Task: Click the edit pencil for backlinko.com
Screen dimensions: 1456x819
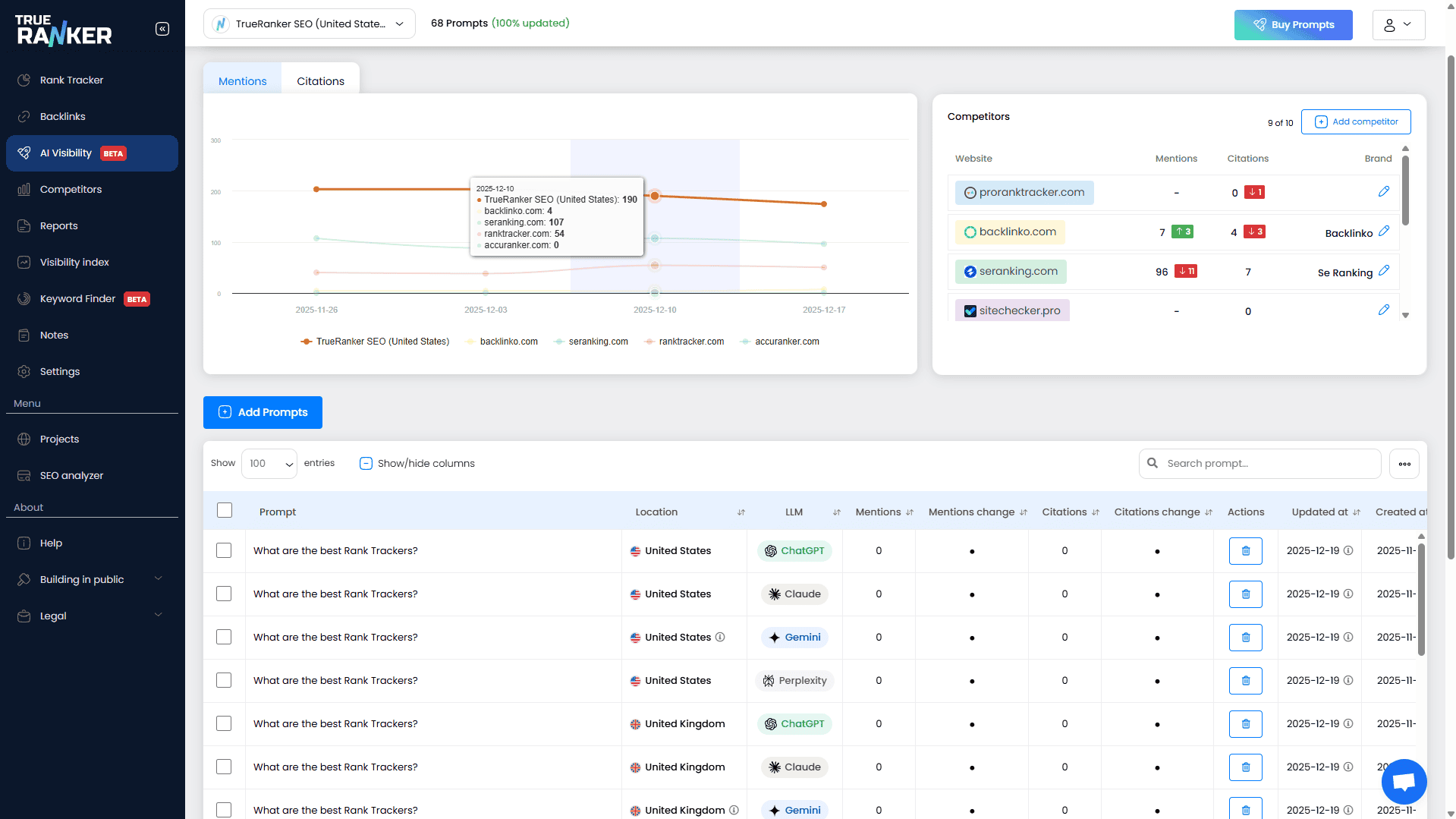Action: pyautogui.click(x=1383, y=232)
